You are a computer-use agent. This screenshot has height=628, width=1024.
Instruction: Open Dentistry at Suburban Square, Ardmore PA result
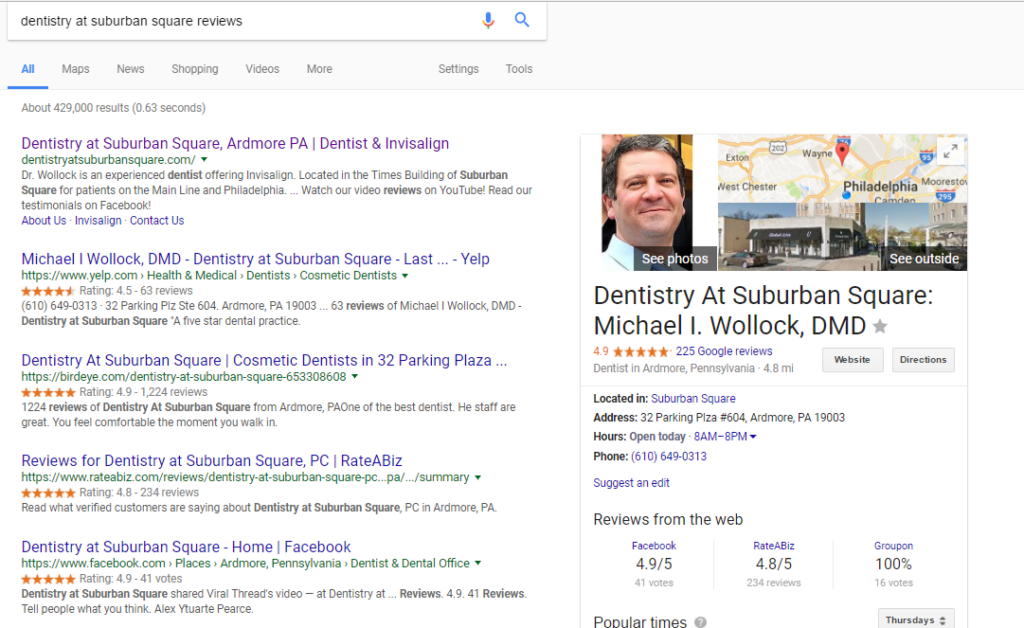pyautogui.click(x=235, y=144)
